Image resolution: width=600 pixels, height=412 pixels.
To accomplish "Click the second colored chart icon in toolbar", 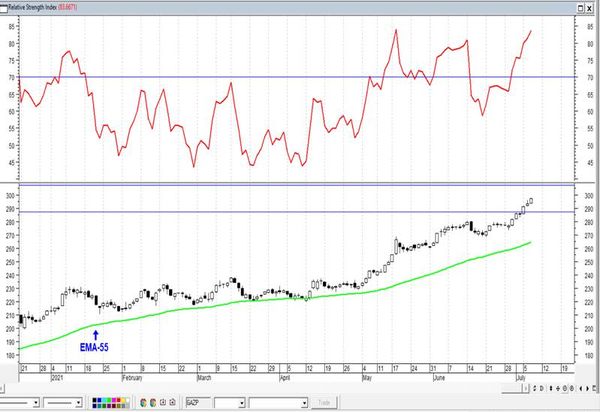I will point(153,402).
